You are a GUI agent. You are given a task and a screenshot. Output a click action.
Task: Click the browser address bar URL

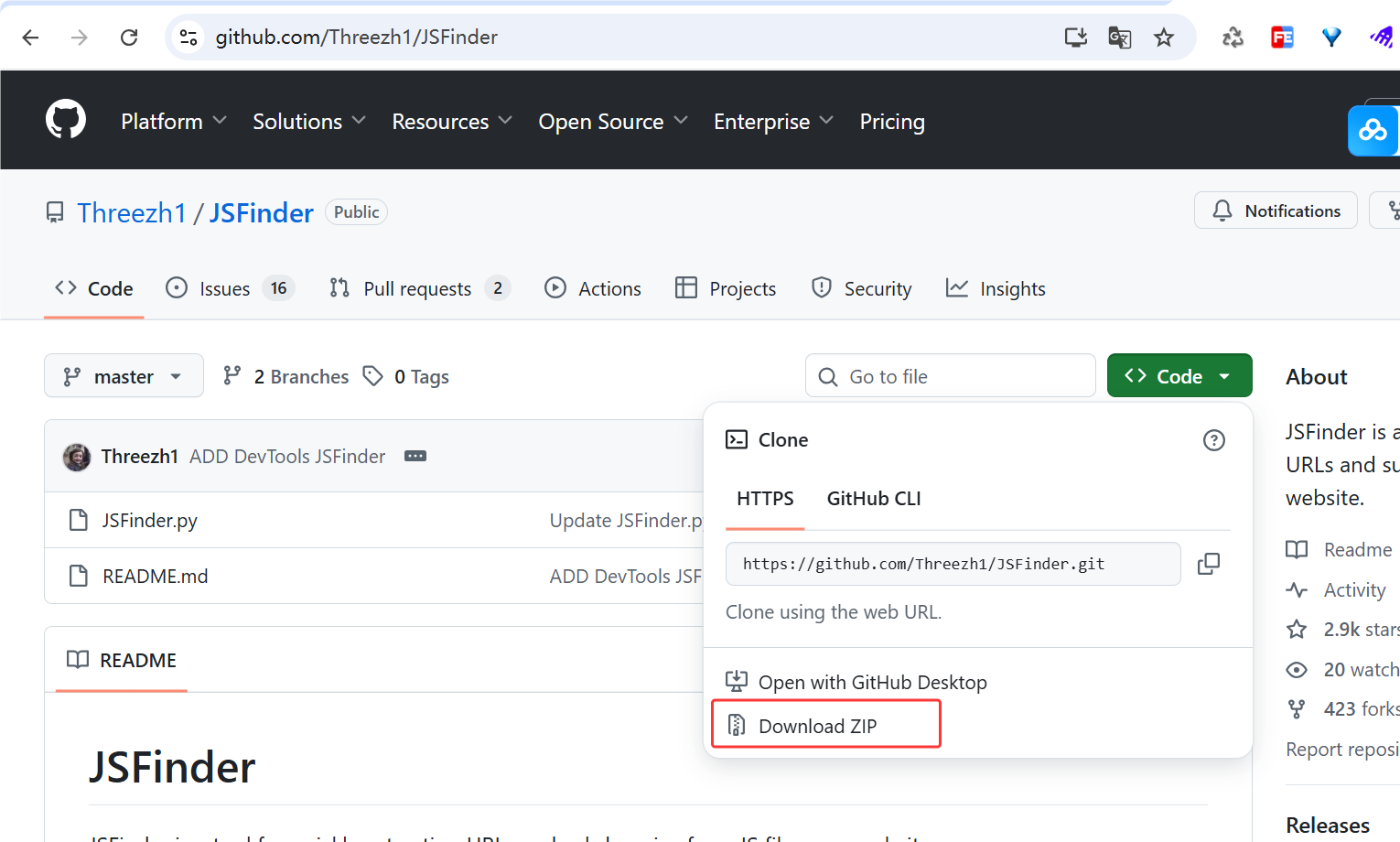coord(357,38)
